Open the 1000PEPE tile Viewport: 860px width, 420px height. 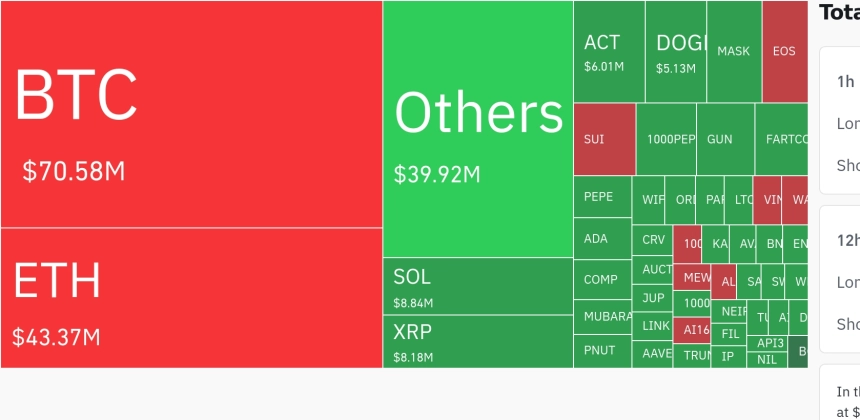click(666, 139)
